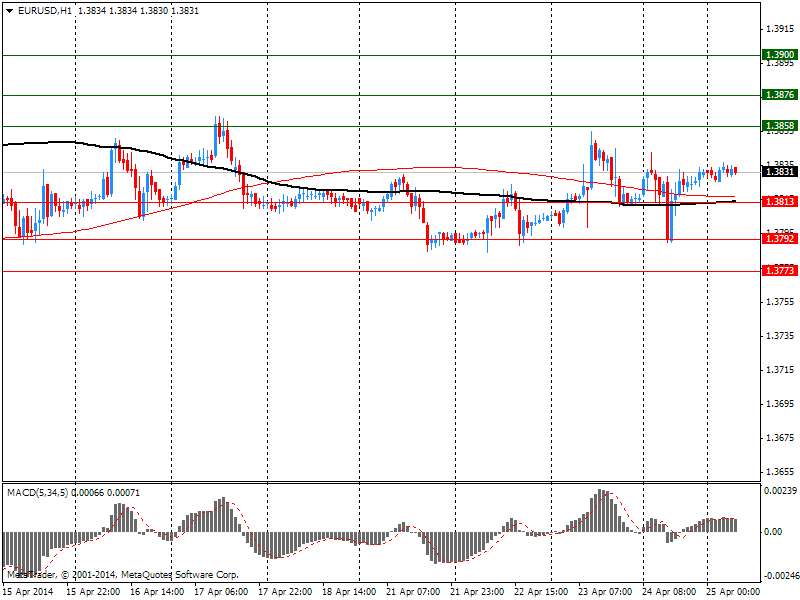Select the 21 Apr 23:00 time axis label
This screenshot has width=800, height=600.
pos(478,592)
